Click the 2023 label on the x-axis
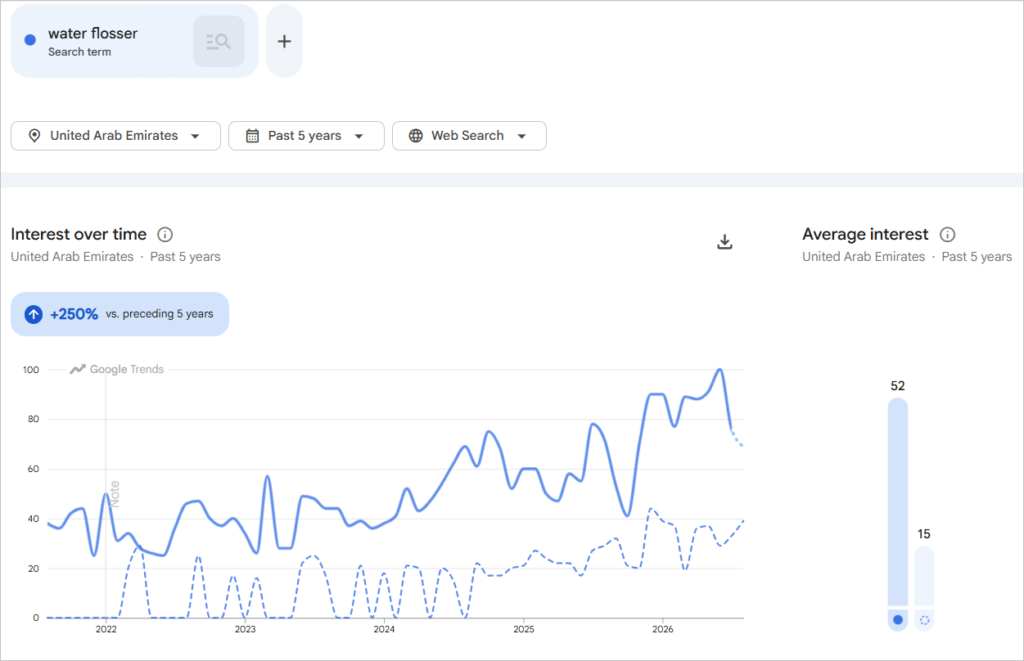 click(x=245, y=629)
